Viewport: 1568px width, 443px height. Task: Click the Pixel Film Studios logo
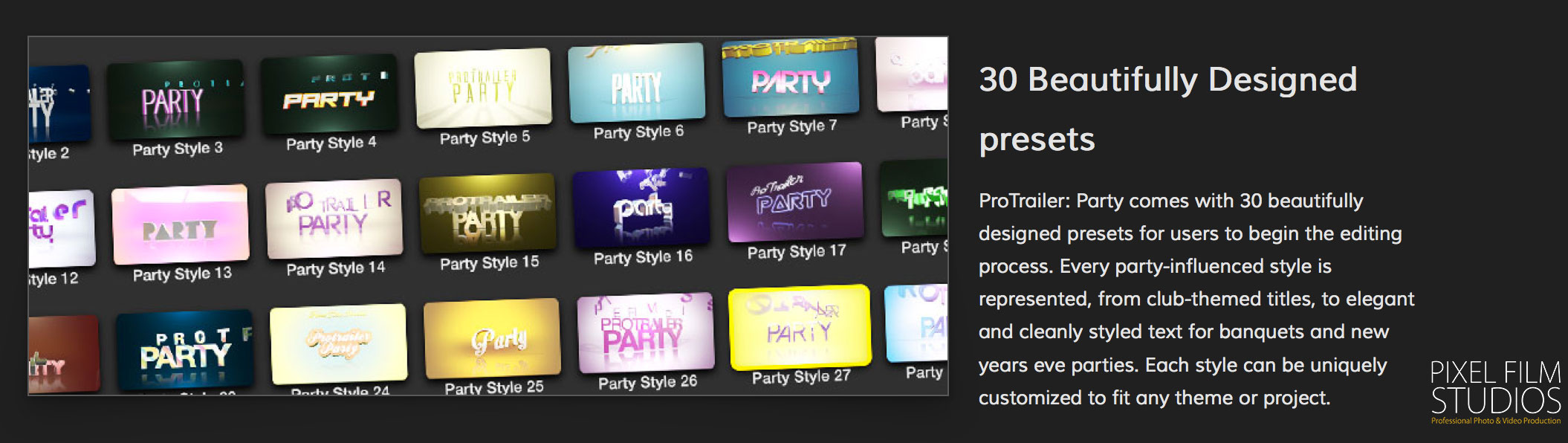[1495, 392]
